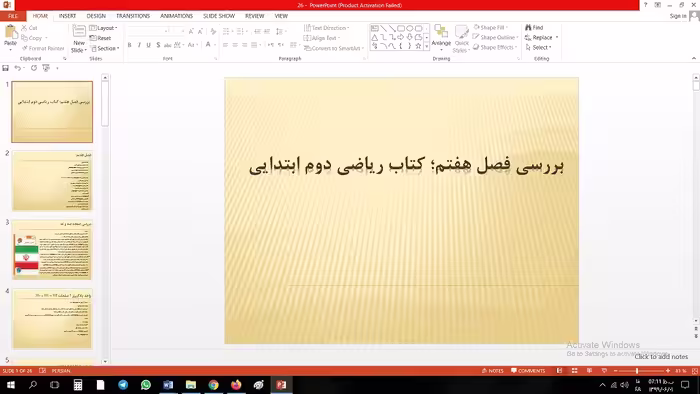The width and height of the screenshot is (700, 394).
Task: Insert a New Slide
Action: click(x=79, y=38)
